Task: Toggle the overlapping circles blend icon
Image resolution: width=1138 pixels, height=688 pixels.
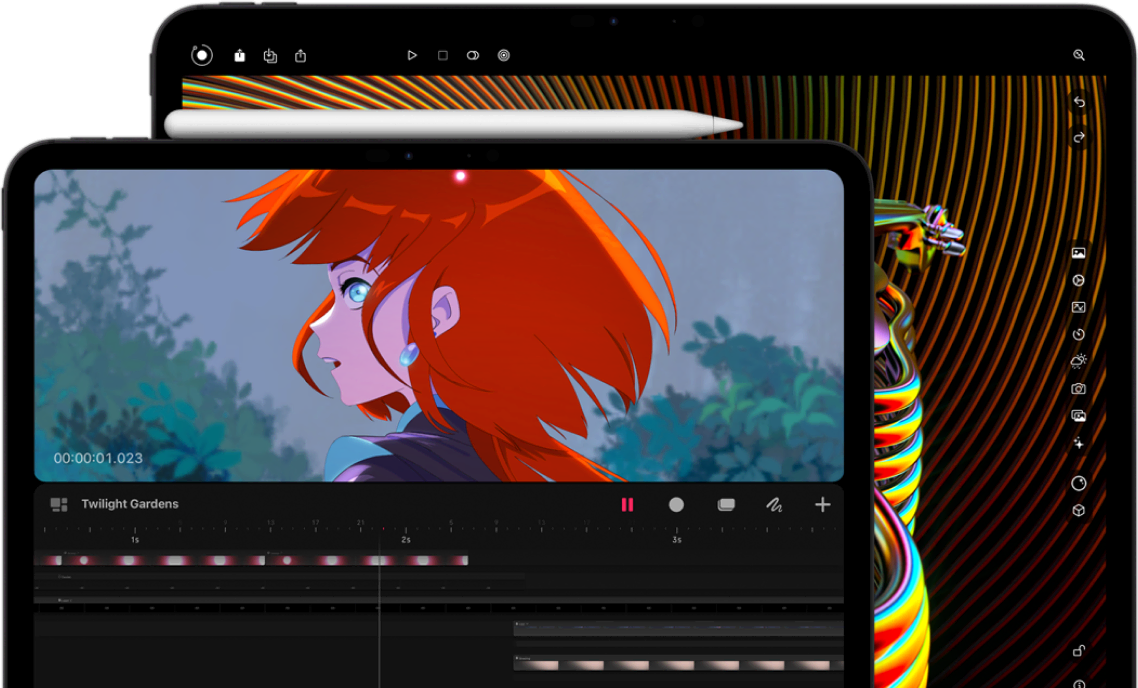Action: pyautogui.click(x=473, y=56)
